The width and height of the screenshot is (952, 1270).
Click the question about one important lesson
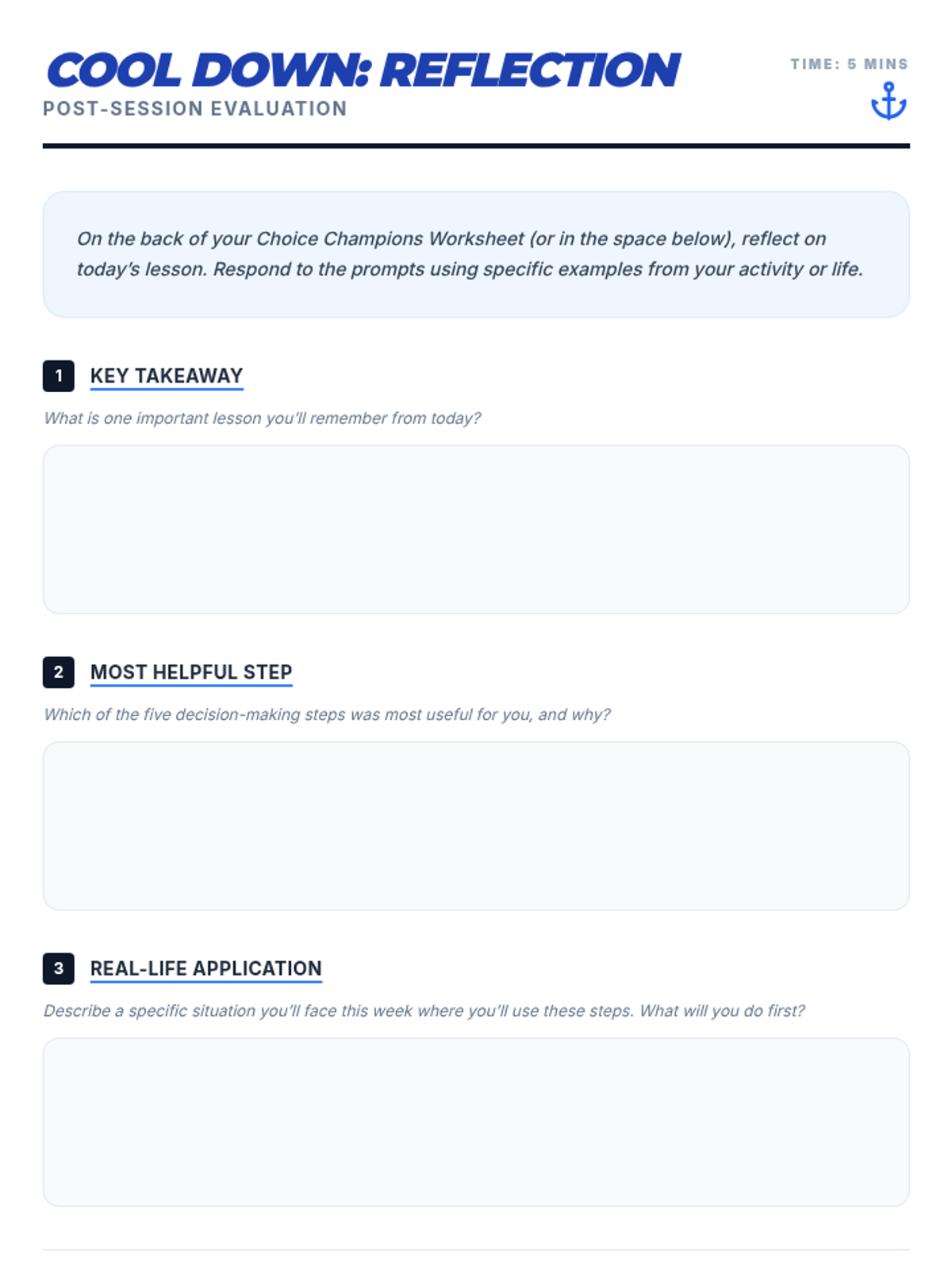pyautogui.click(x=263, y=418)
